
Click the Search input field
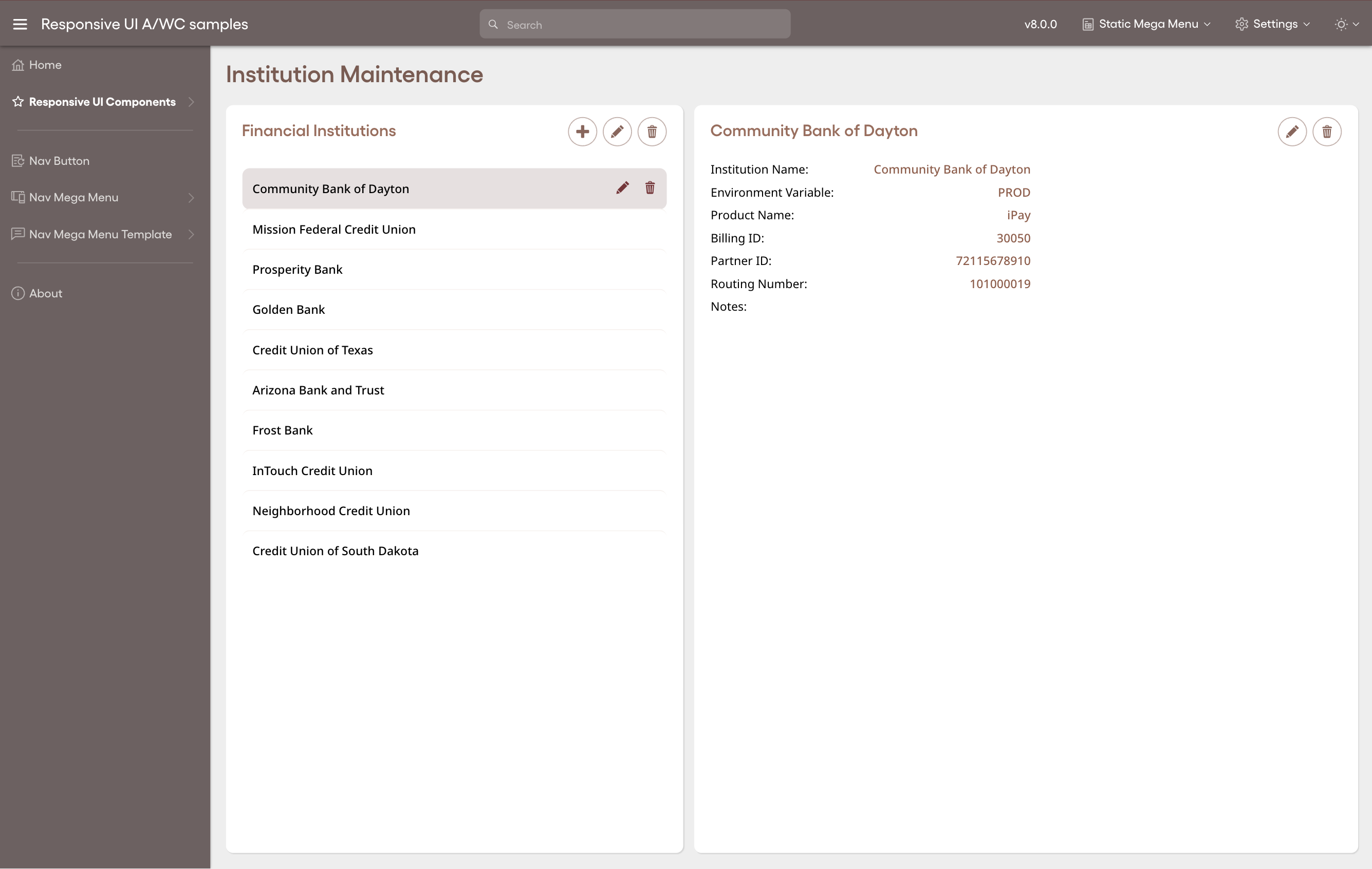[x=635, y=24]
